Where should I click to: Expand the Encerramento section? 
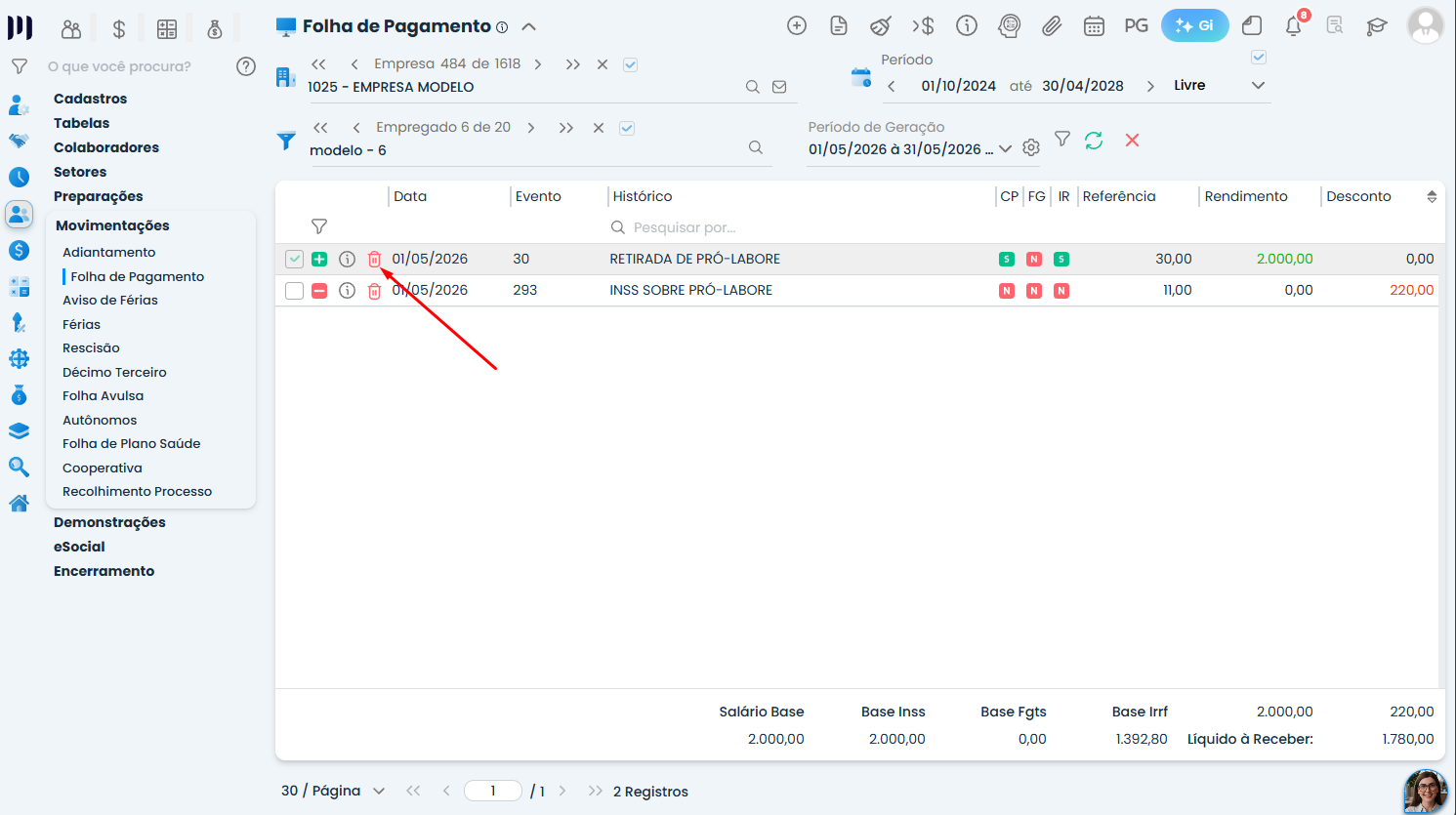click(104, 571)
